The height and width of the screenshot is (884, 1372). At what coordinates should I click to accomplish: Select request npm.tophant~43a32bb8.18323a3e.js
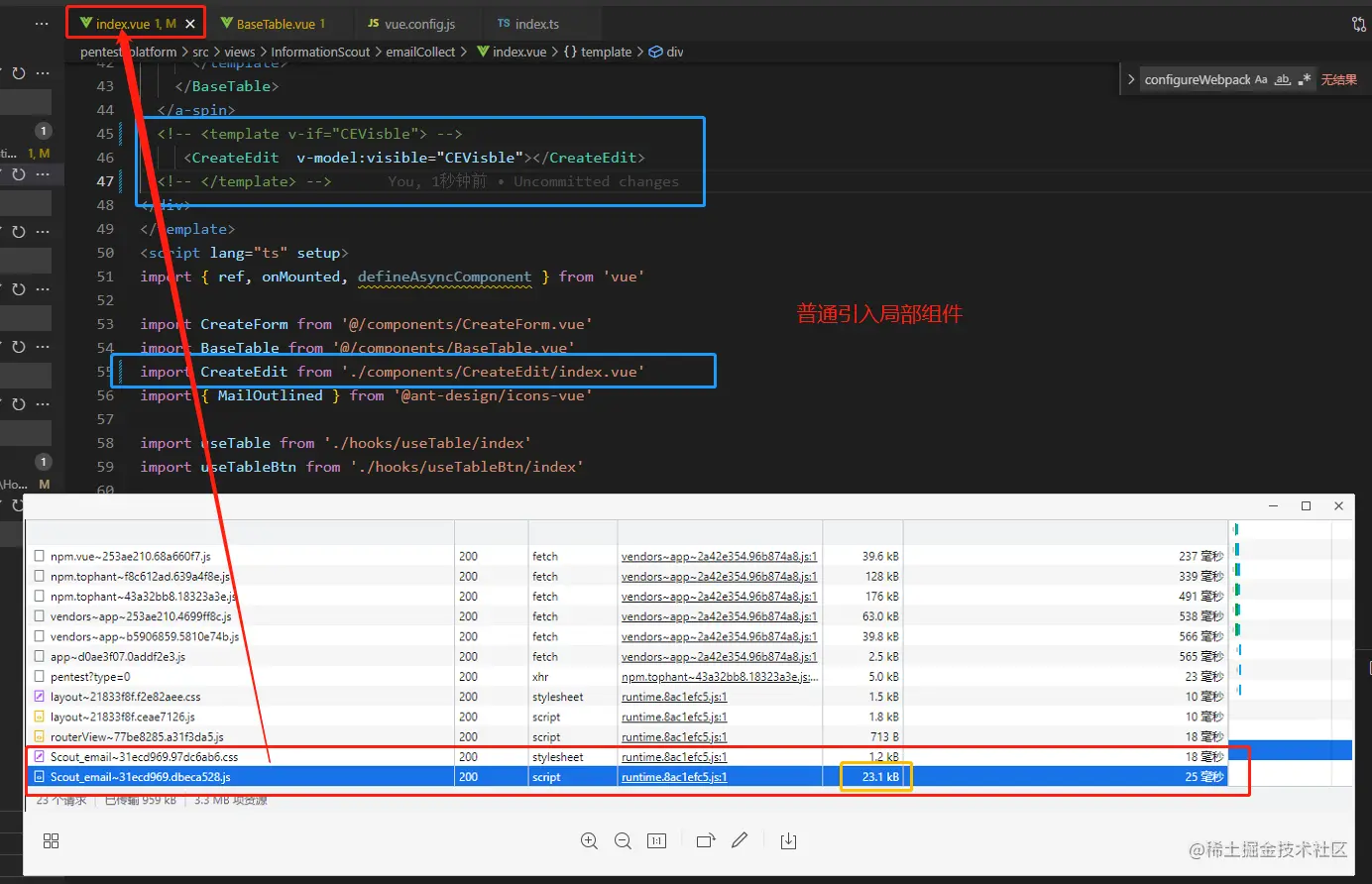coord(144,597)
